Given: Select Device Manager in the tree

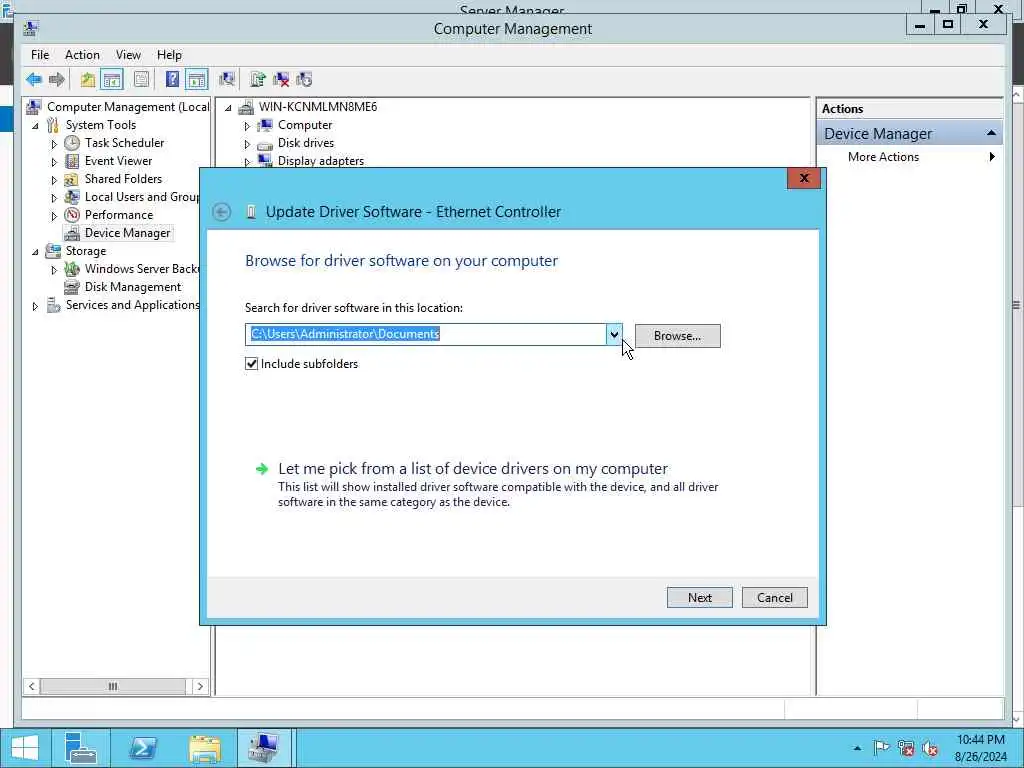Looking at the screenshot, I should point(127,233).
